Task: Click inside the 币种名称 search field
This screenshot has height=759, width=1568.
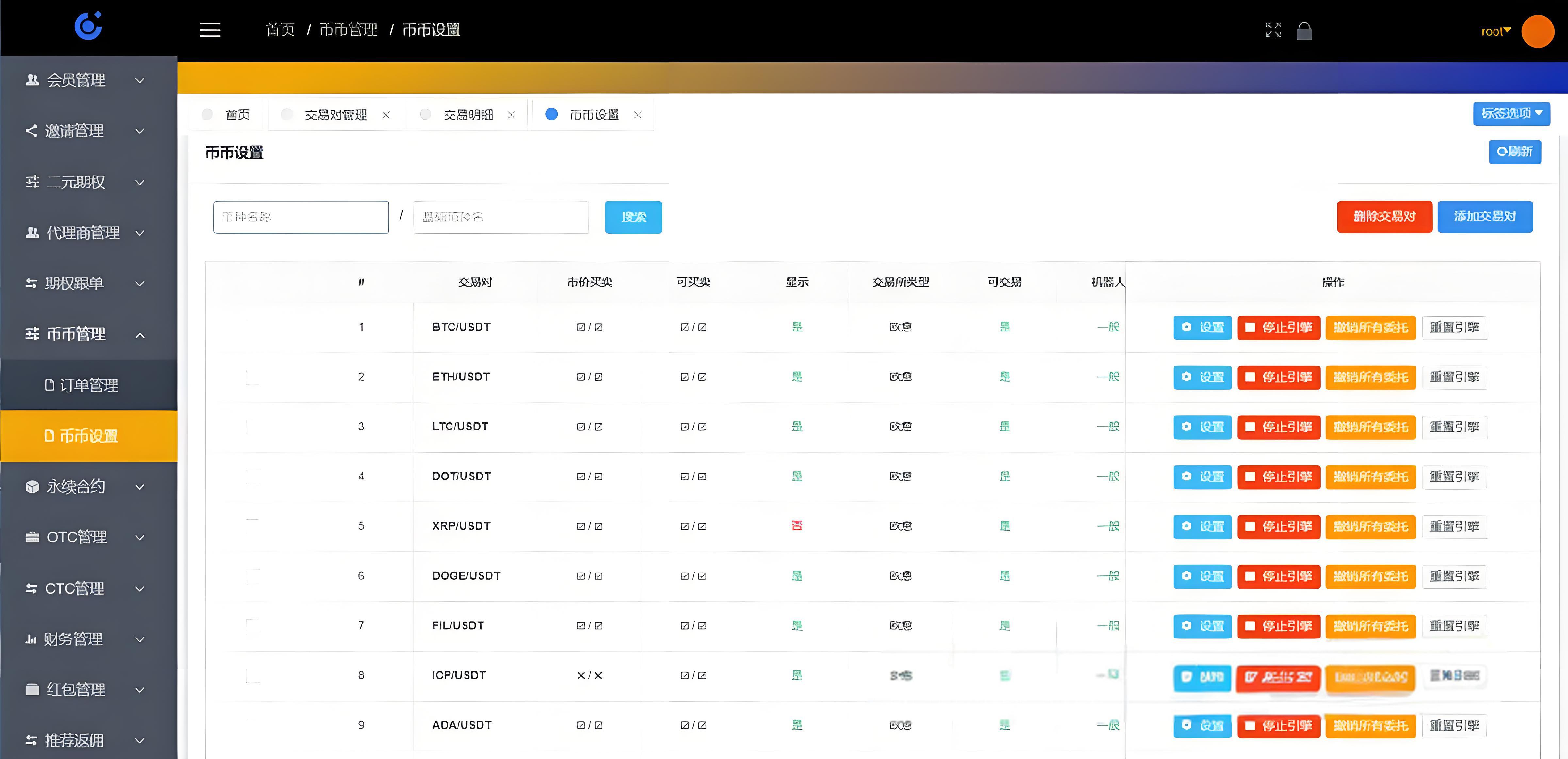Action: point(301,217)
